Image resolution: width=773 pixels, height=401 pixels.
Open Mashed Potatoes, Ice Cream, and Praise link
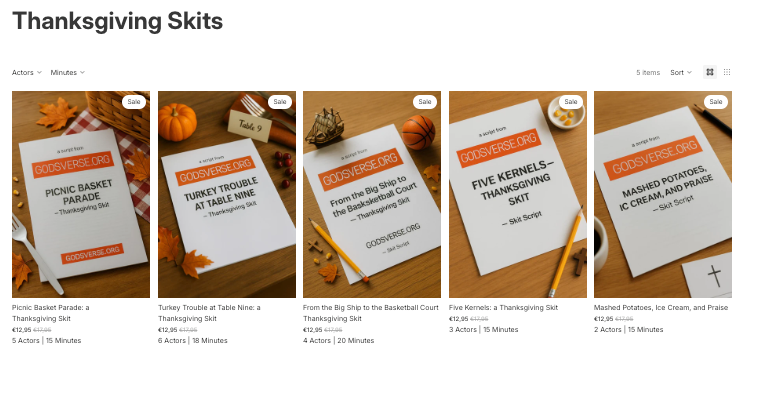661,307
